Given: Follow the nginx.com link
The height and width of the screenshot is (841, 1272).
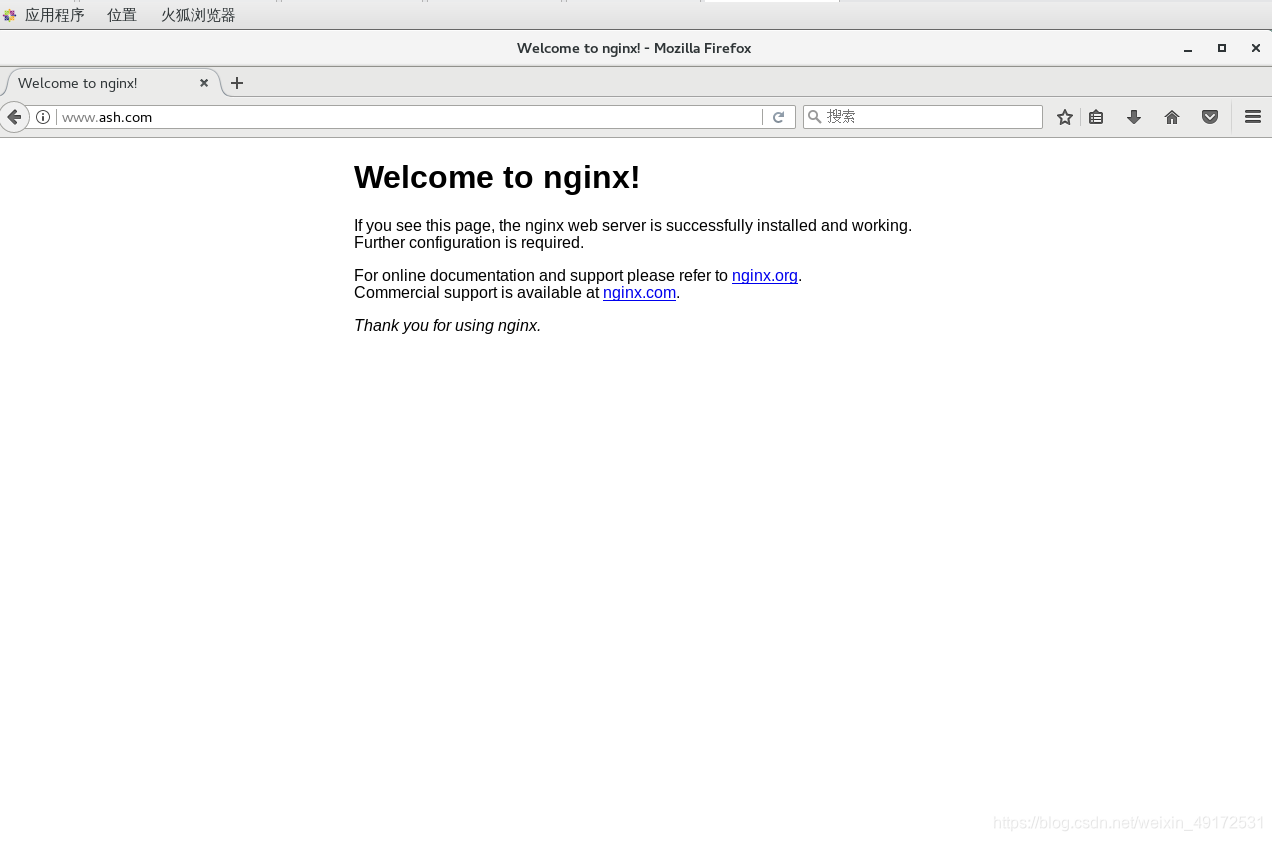Looking at the screenshot, I should [640, 293].
